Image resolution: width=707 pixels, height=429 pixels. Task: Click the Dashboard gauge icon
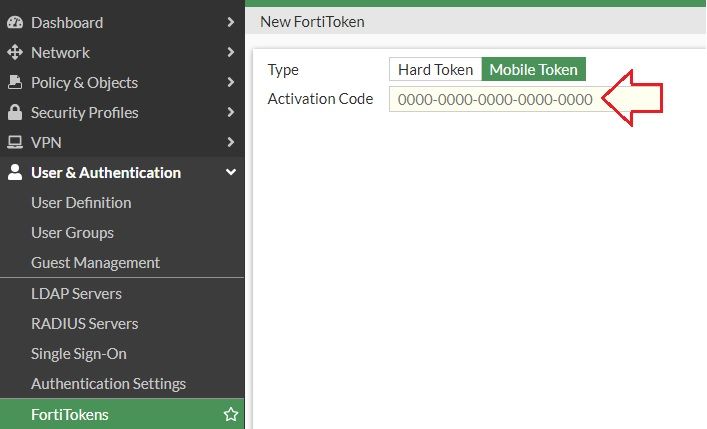(x=15, y=22)
